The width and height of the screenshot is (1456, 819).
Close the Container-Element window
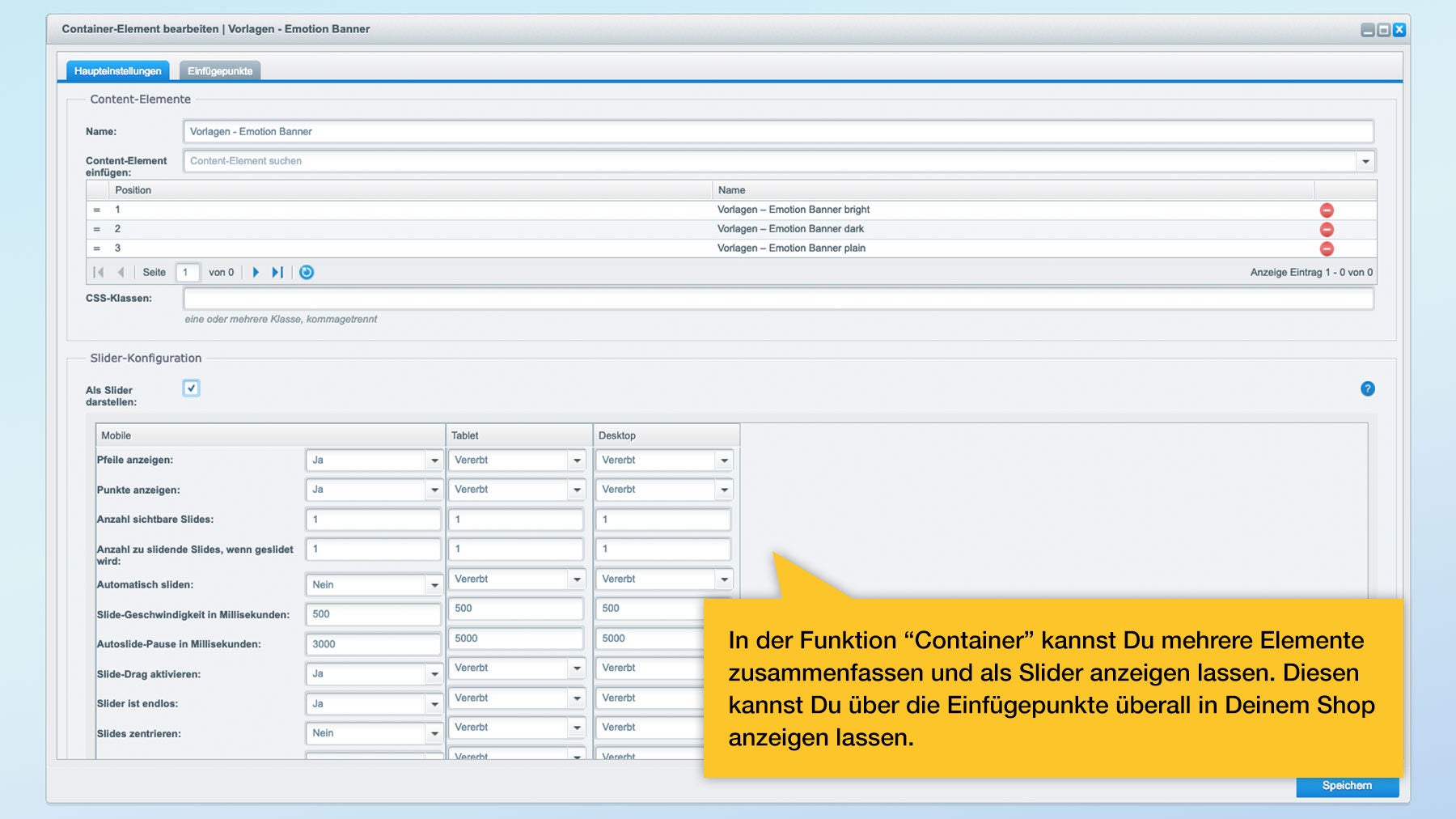pyautogui.click(x=1399, y=30)
